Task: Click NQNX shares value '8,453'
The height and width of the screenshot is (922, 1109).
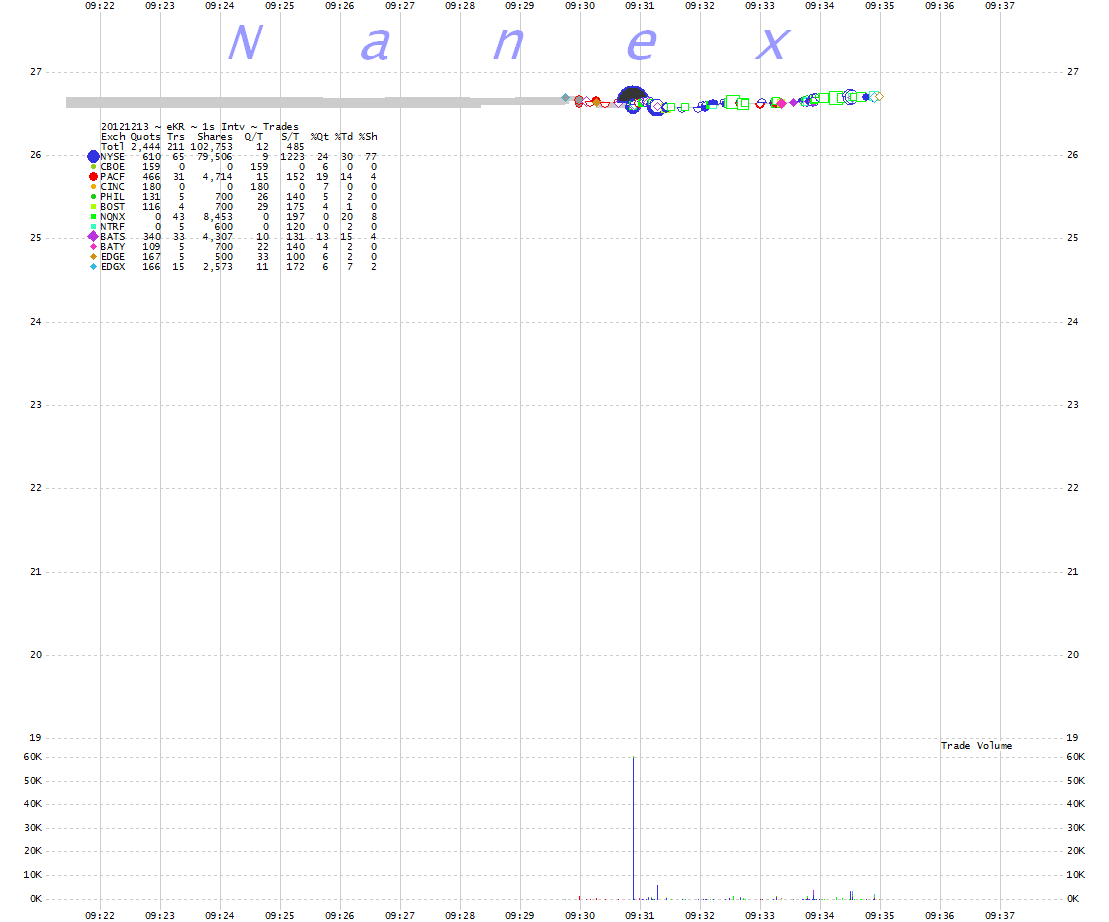Action: click(218, 216)
